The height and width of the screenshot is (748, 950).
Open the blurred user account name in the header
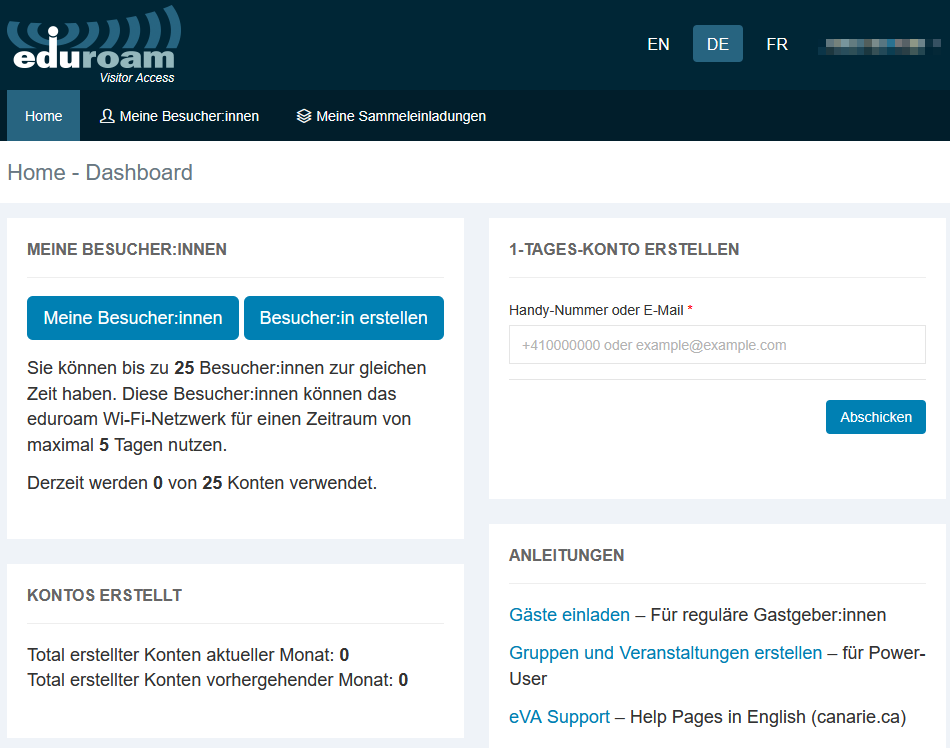877,45
